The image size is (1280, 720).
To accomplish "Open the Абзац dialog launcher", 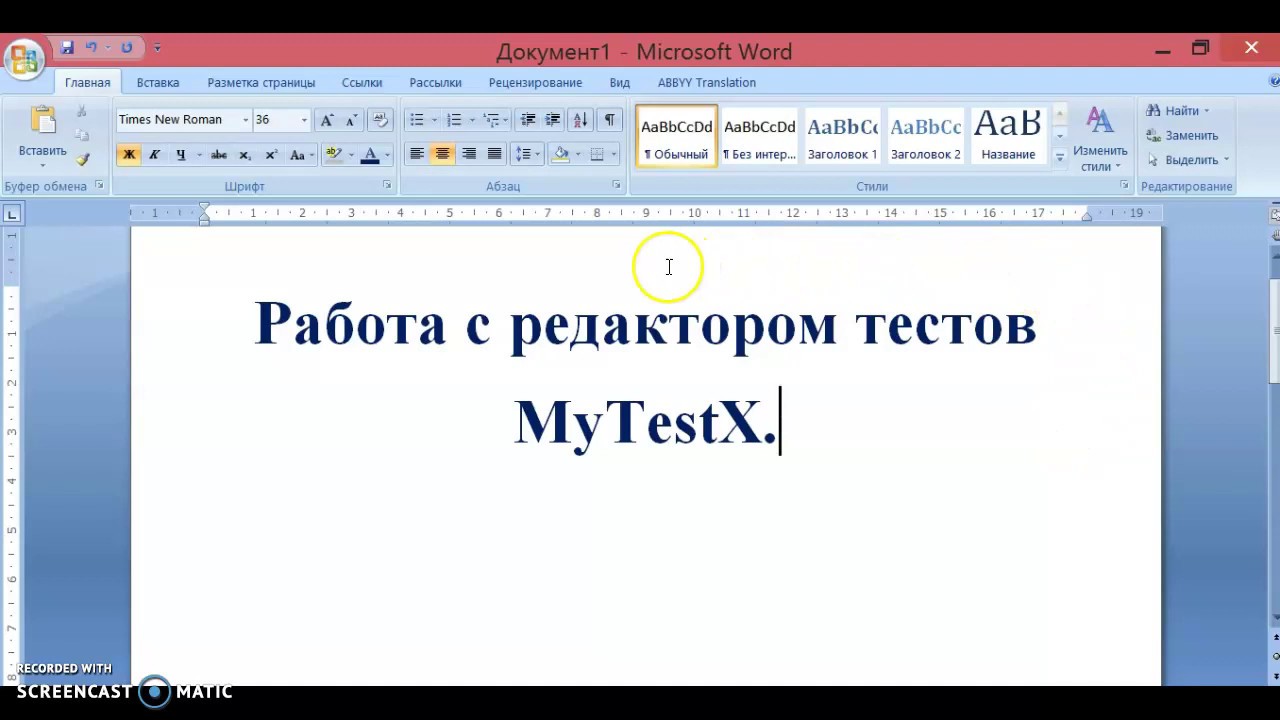I will (616, 186).
